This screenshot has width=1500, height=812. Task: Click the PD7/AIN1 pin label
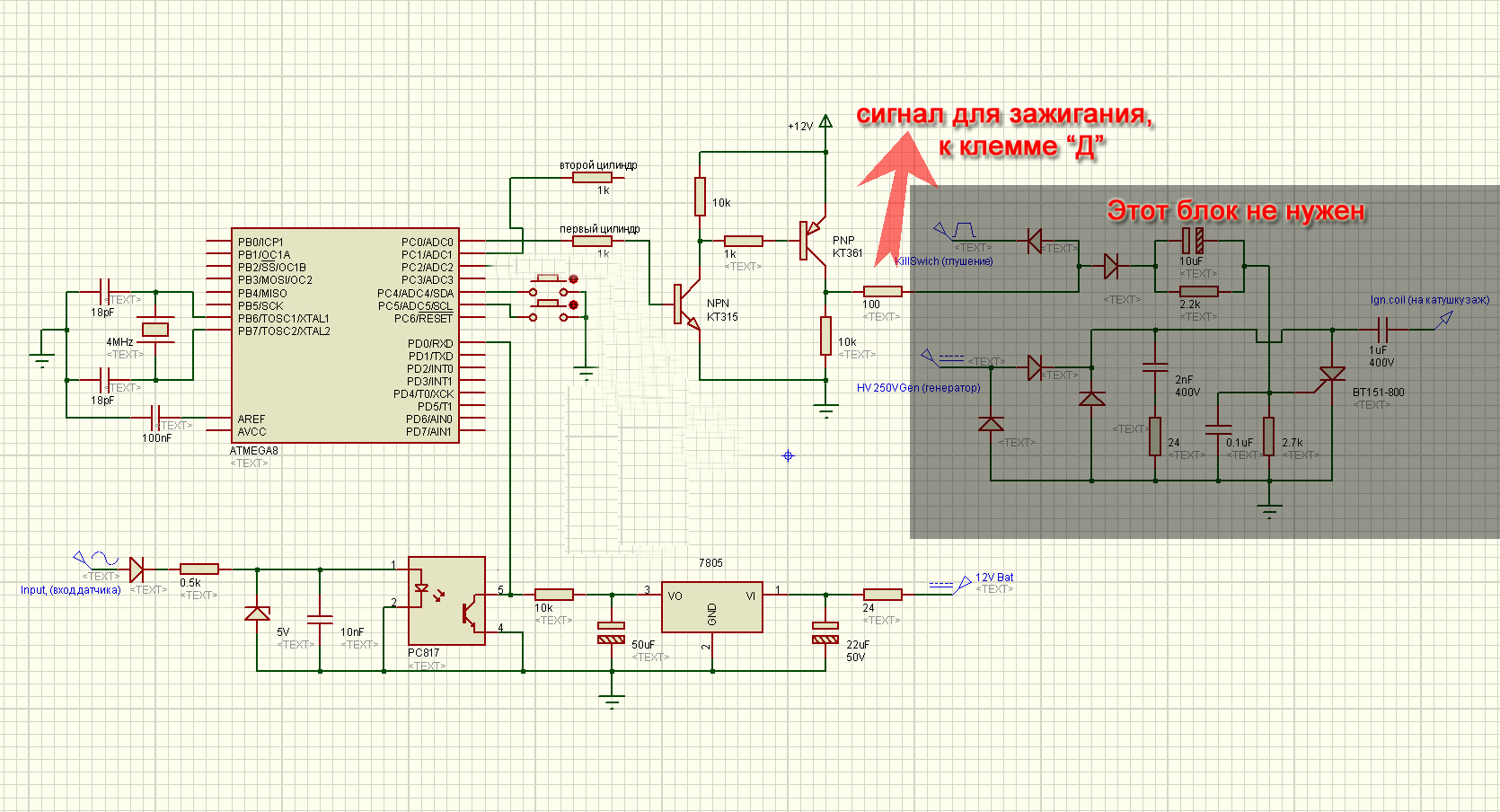(x=429, y=432)
